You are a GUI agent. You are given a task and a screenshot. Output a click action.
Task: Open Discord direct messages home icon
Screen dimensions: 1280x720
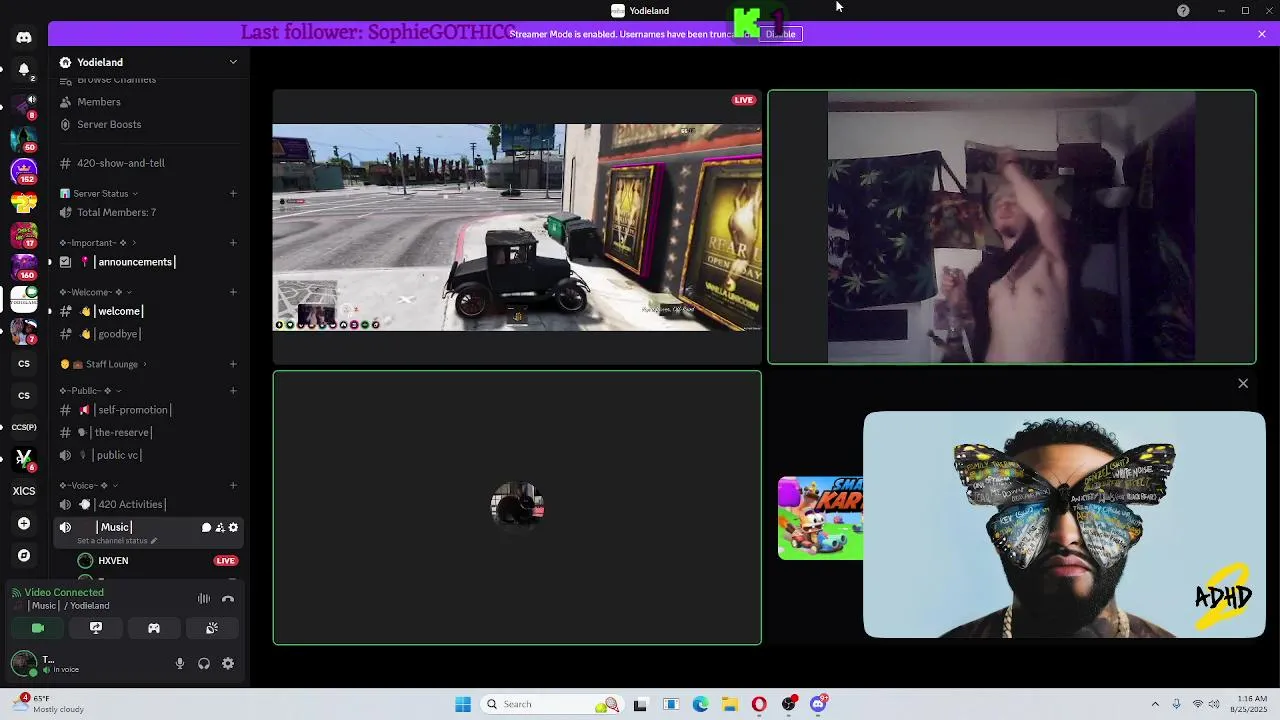point(24,37)
